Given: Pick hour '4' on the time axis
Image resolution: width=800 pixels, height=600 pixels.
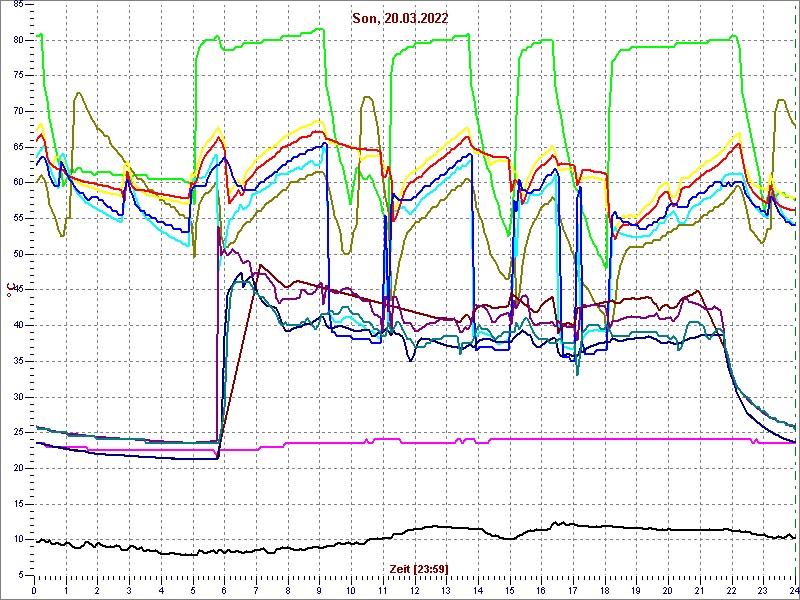Looking at the screenshot, I should click(x=161, y=589).
